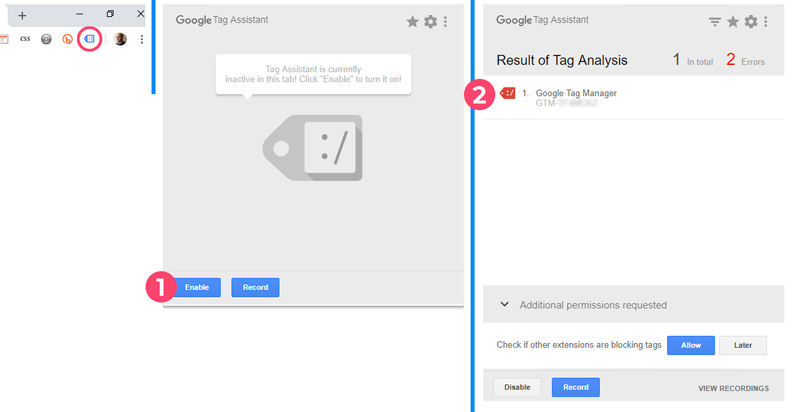
Task: Click the GTM container ID text
Action: click(566, 104)
